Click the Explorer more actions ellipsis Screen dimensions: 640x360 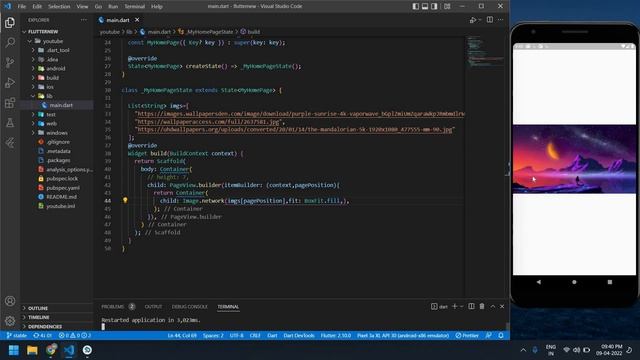pos(84,20)
